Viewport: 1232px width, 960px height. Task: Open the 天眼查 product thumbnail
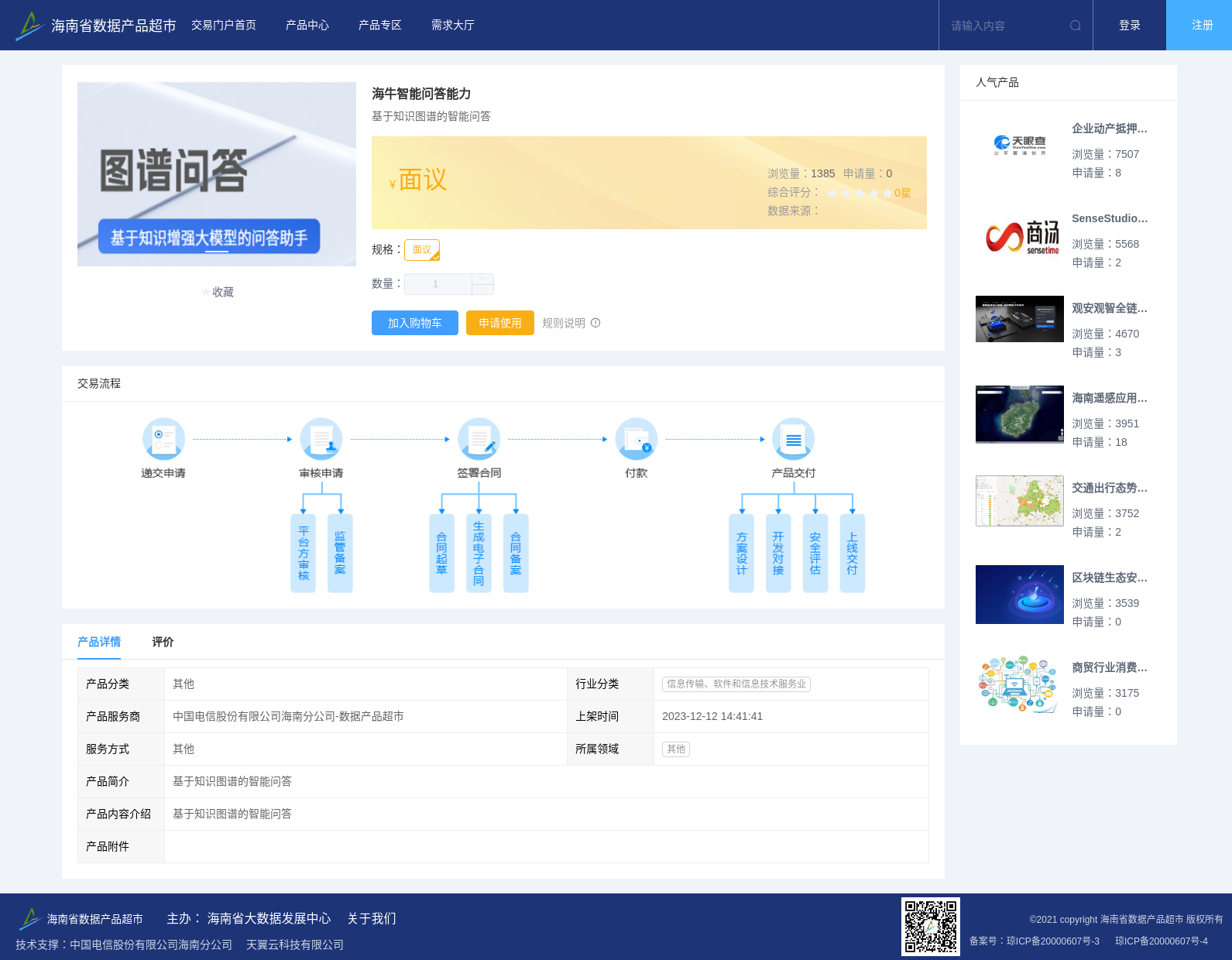click(x=1020, y=144)
